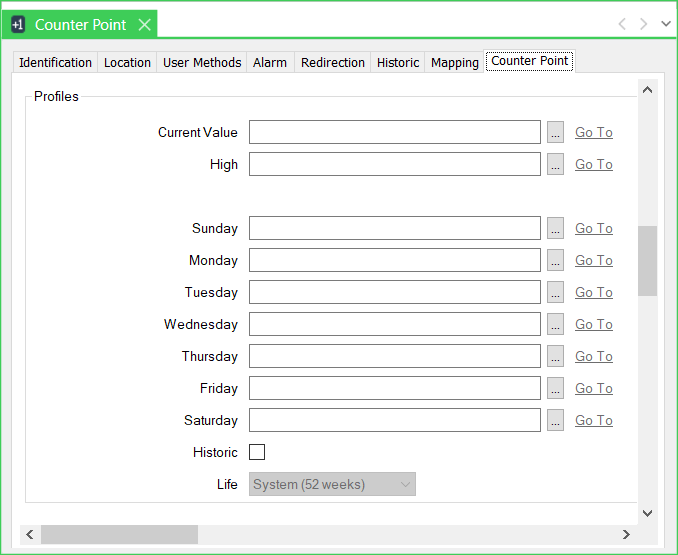Click the horizontal scrollbar thumb at bottom
Viewport: 678px width, 555px height.
coord(119,535)
